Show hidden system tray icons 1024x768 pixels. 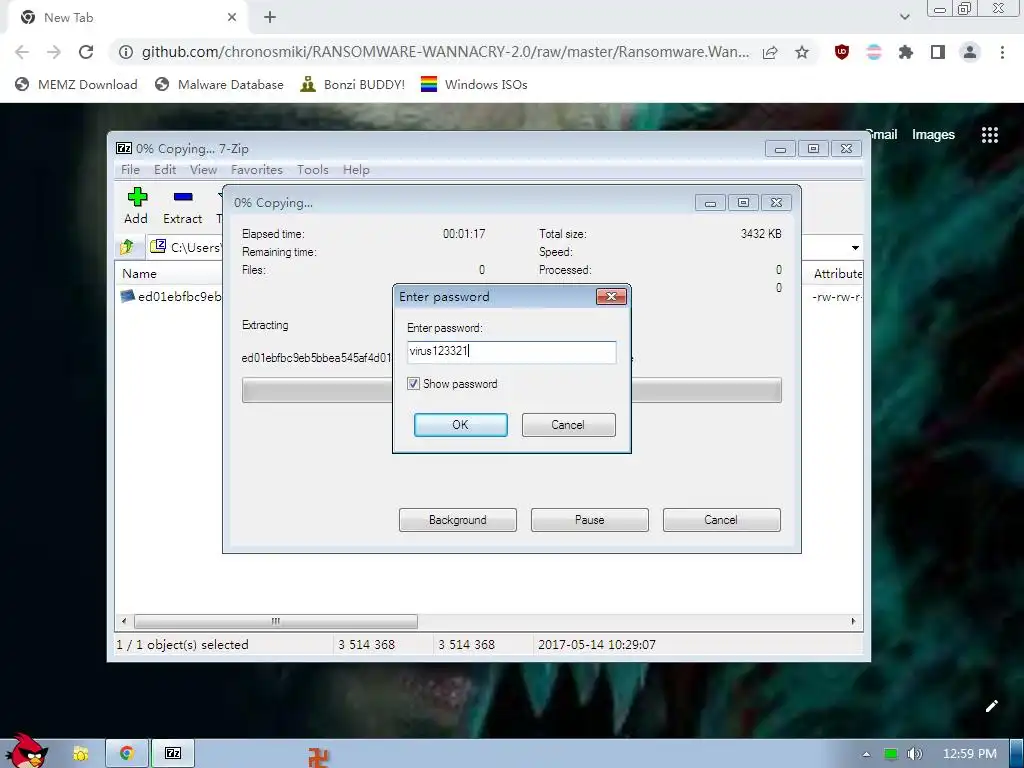(x=867, y=754)
